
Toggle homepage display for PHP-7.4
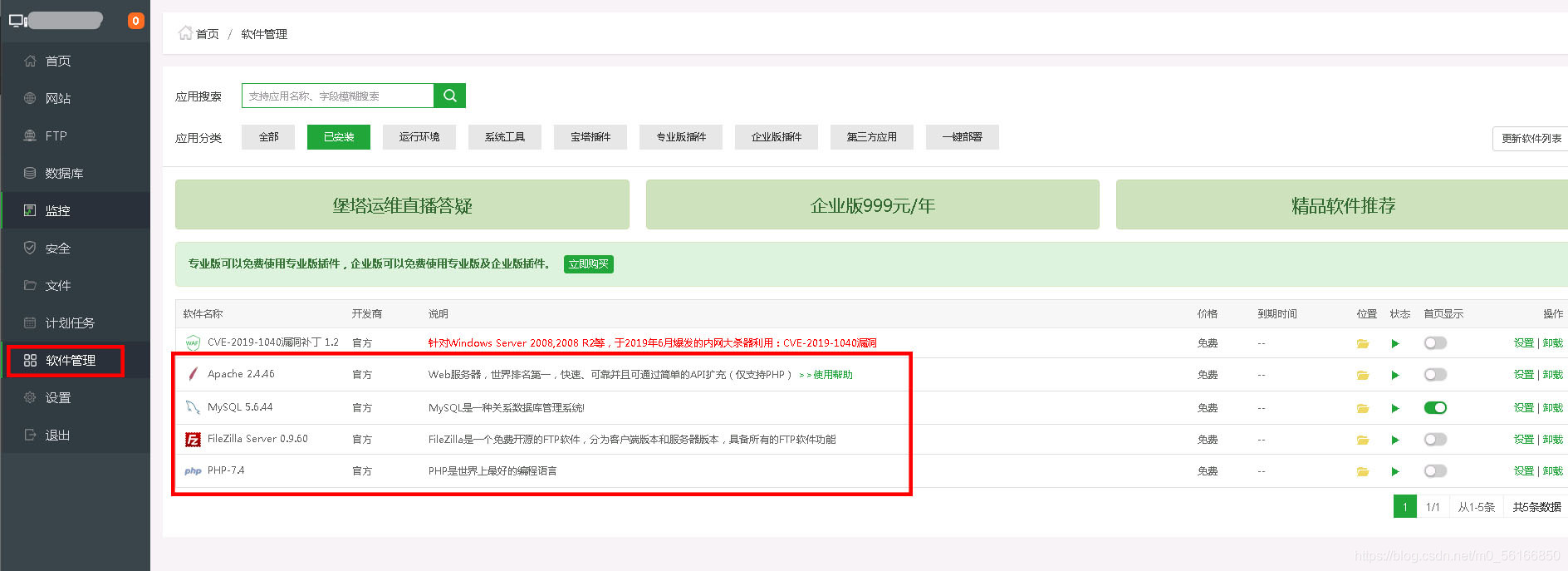point(1435,471)
